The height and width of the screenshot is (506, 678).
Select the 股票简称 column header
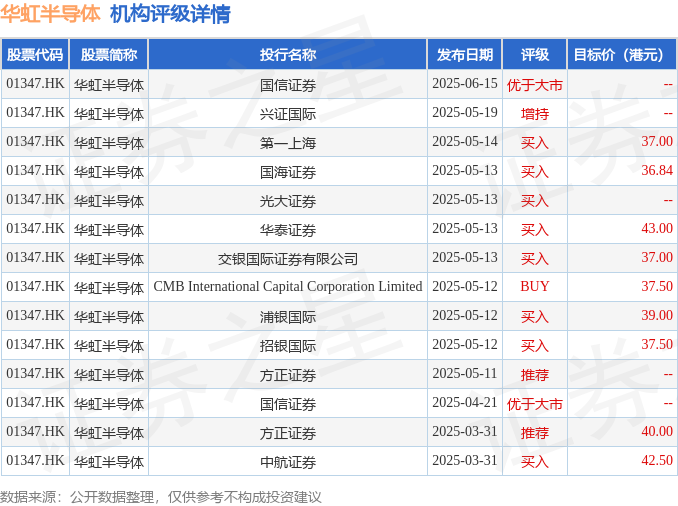pyautogui.click(x=109, y=54)
